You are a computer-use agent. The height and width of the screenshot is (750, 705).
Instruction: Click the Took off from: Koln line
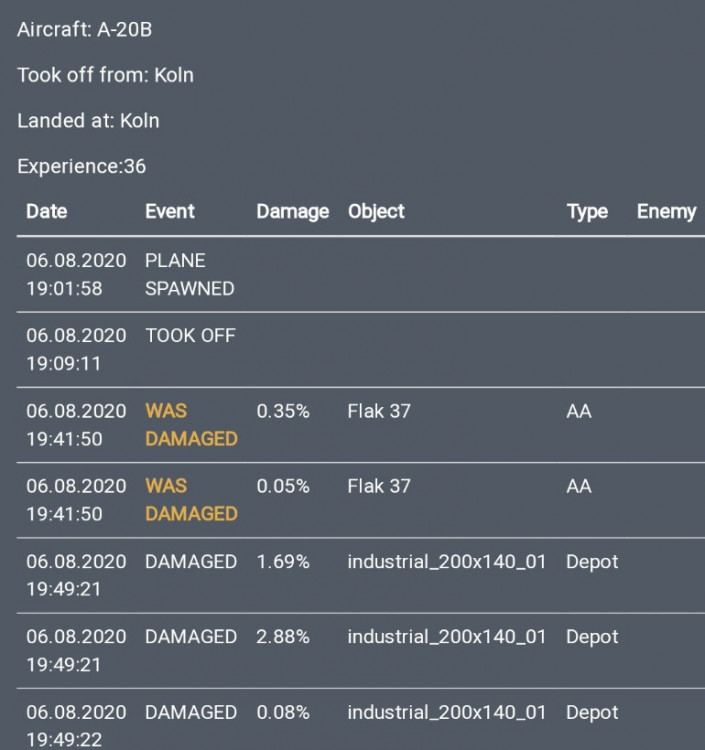pyautogui.click(x=105, y=75)
